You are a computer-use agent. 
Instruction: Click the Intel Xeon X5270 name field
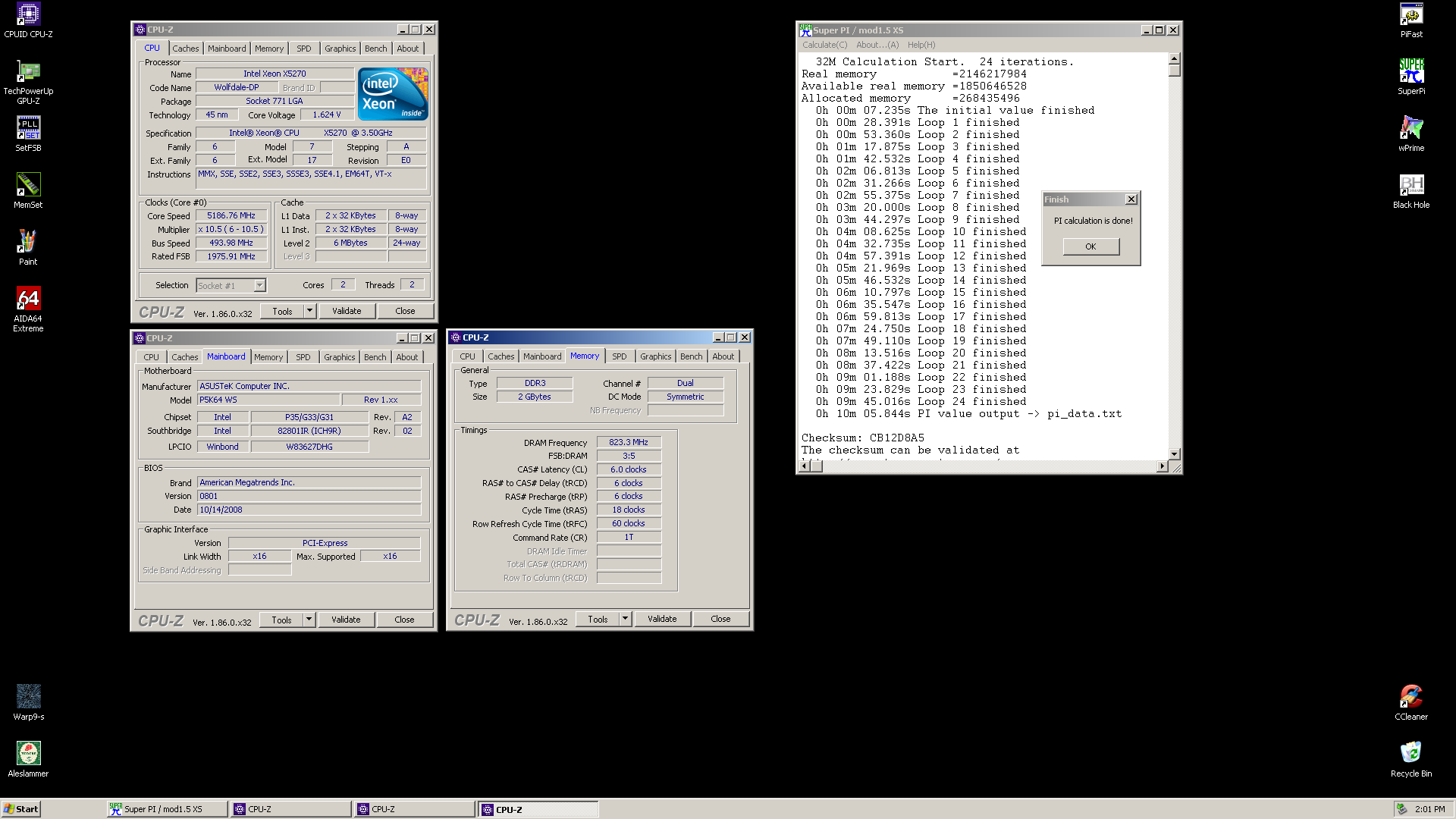point(275,74)
